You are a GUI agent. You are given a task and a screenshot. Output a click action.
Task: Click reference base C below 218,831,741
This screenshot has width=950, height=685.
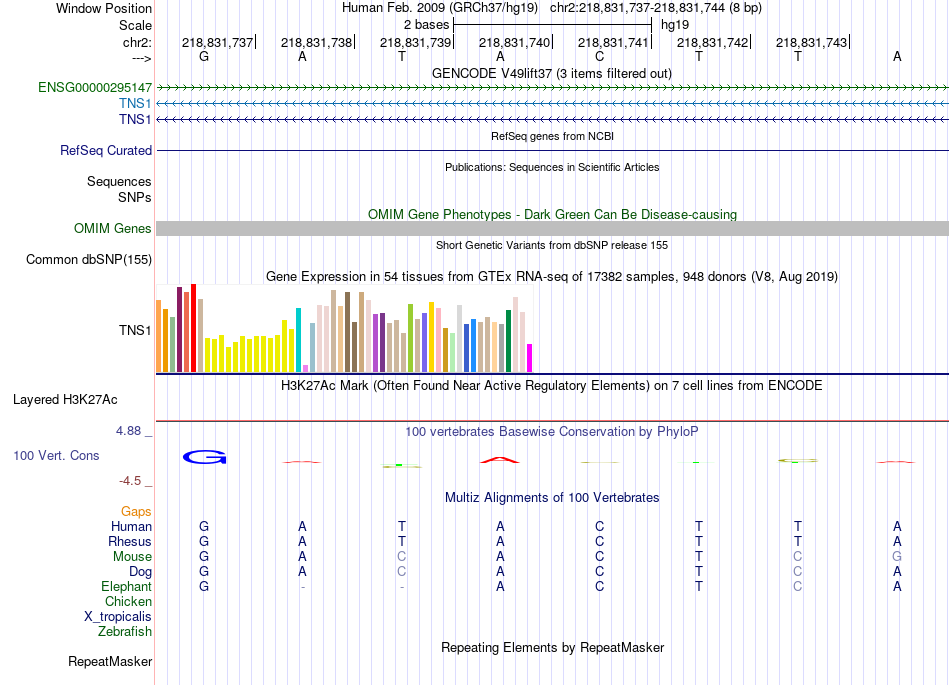click(x=599, y=56)
